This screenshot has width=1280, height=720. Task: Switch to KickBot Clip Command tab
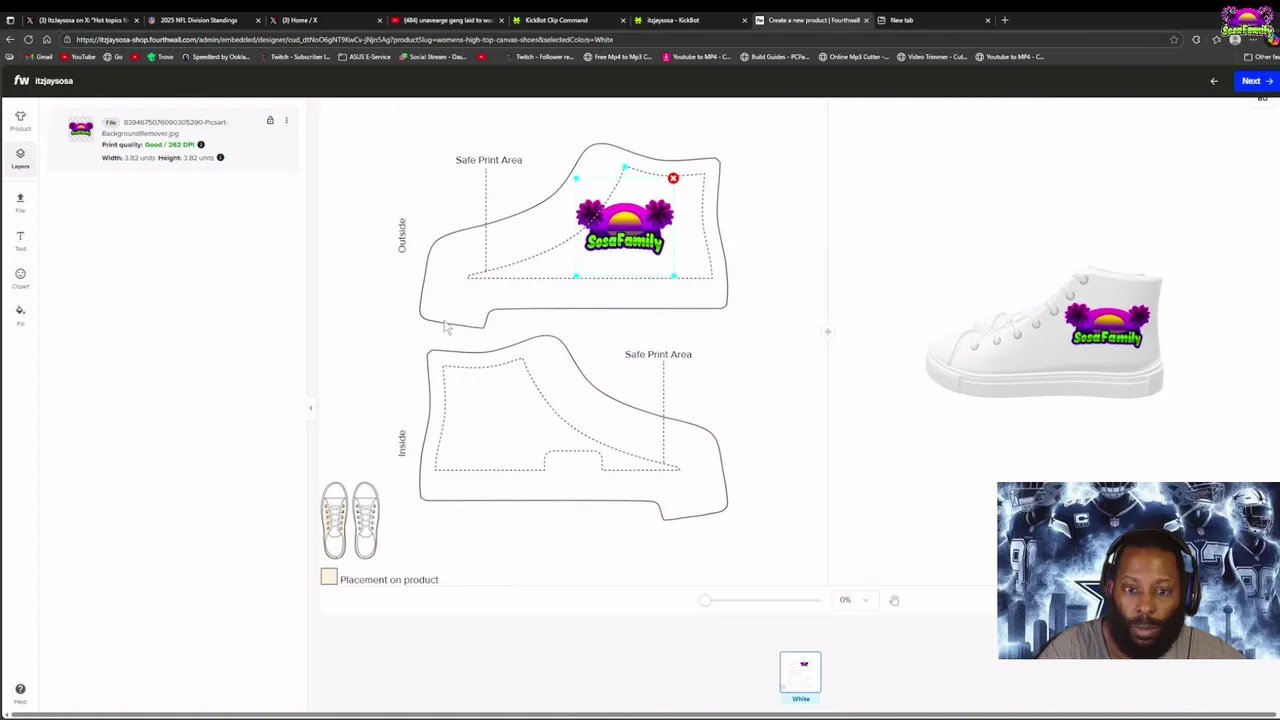point(569,20)
